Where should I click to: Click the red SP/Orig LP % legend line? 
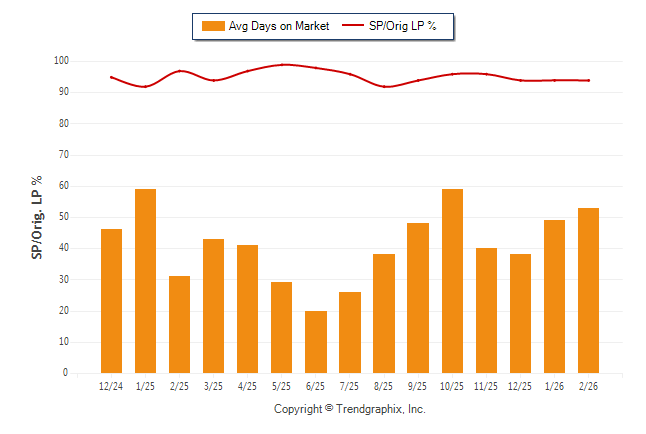(x=355, y=26)
